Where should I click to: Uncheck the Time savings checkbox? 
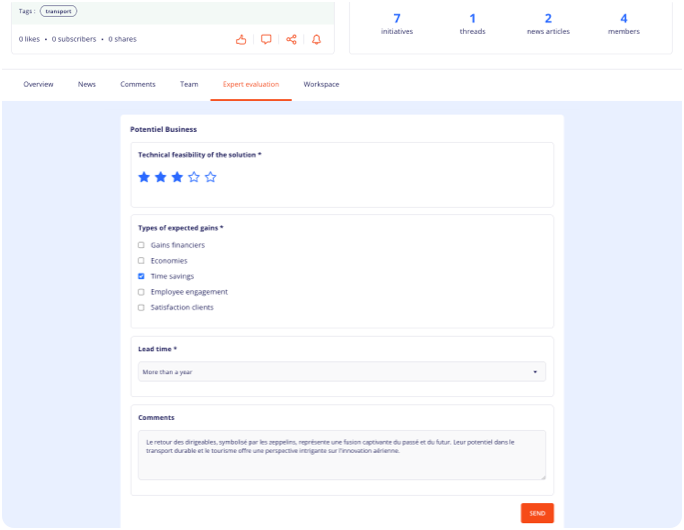[x=141, y=276]
